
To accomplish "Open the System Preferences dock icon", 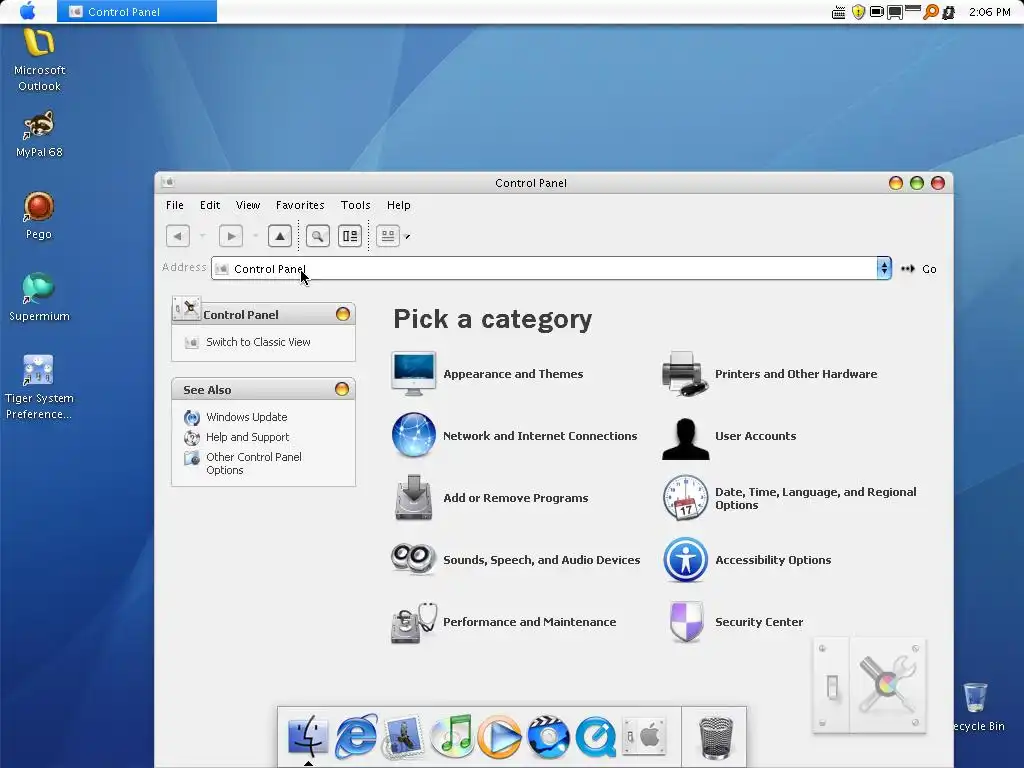I will [x=644, y=737].
